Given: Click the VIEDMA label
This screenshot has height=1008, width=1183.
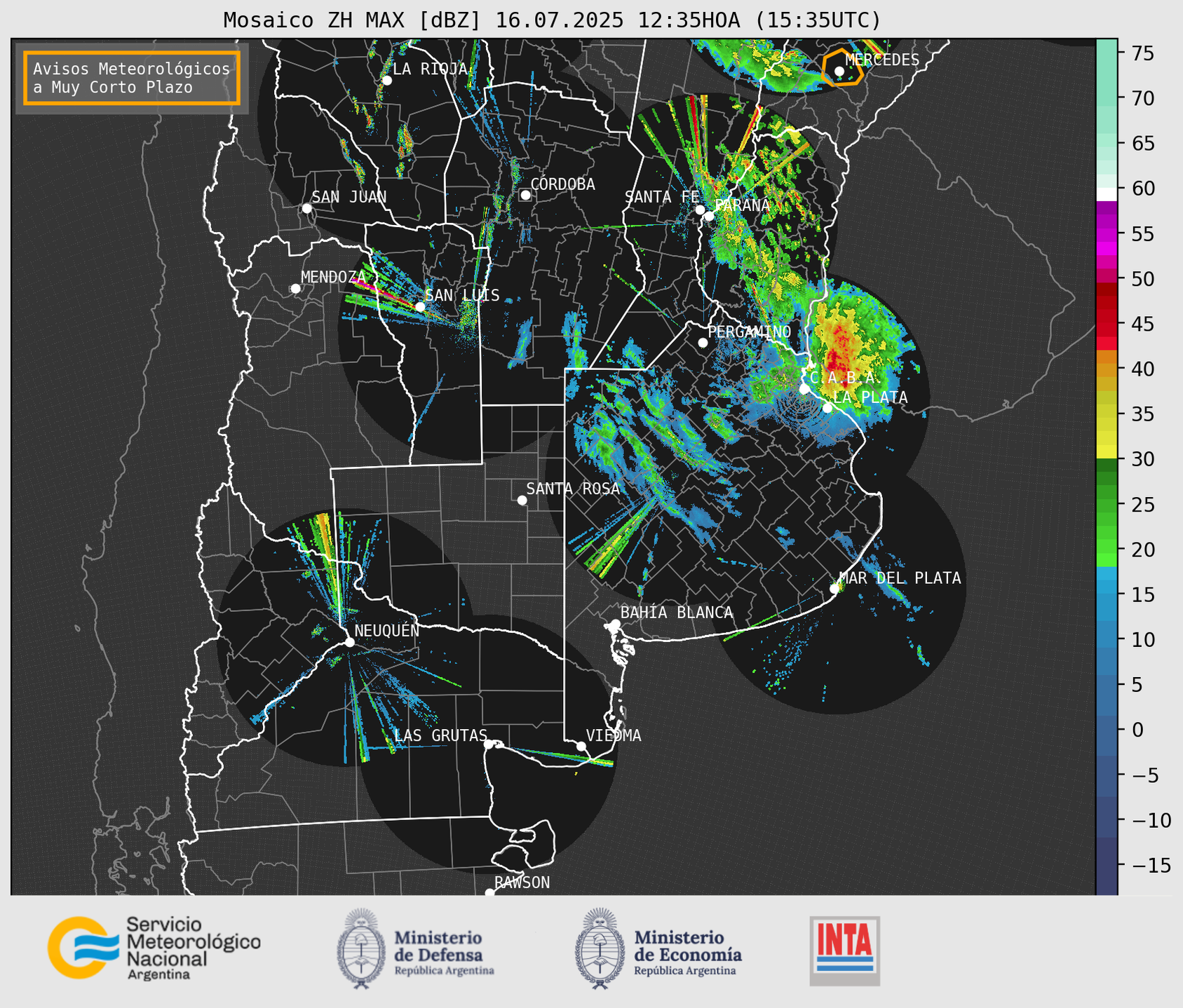Looking at the screenshot, I should point(614,735).
